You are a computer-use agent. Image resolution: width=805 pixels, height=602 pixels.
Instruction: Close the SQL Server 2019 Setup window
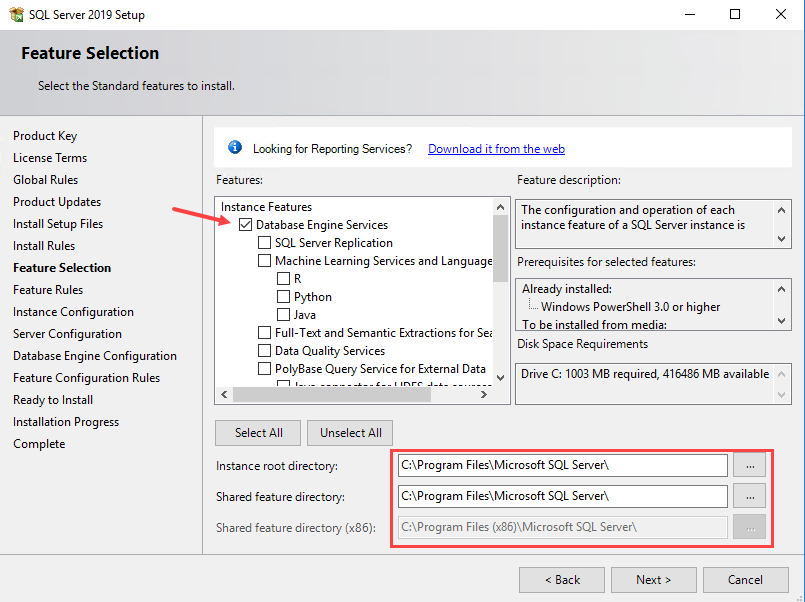(x=781, y=14)
